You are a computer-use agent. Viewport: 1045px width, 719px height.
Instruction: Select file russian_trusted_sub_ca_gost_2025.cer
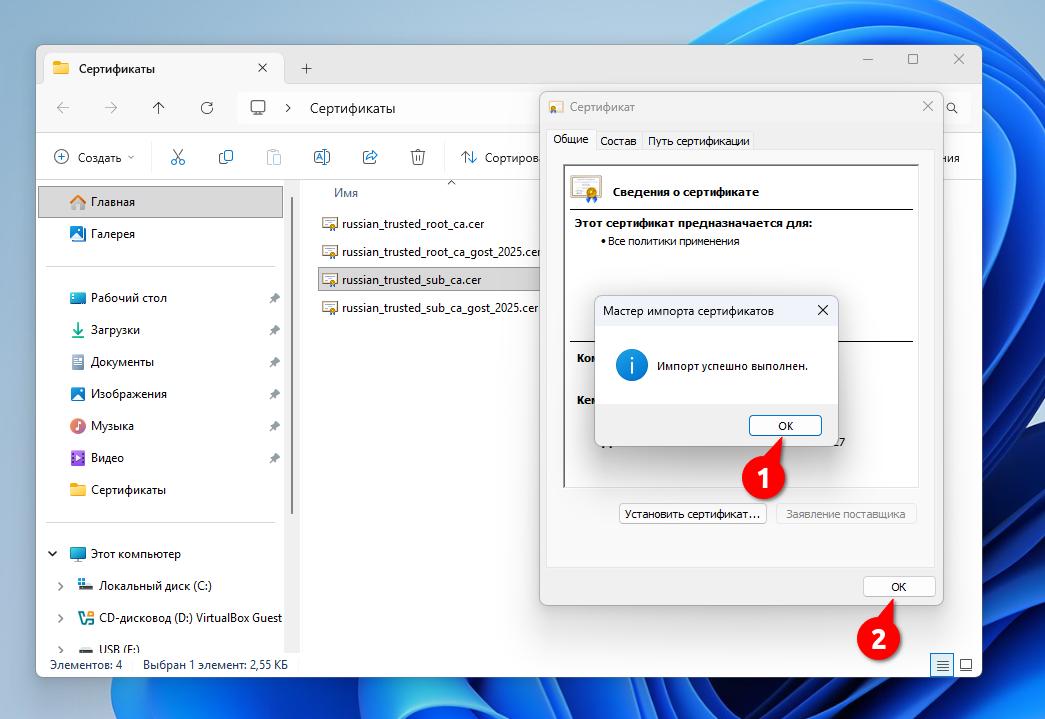pos(430,308)
